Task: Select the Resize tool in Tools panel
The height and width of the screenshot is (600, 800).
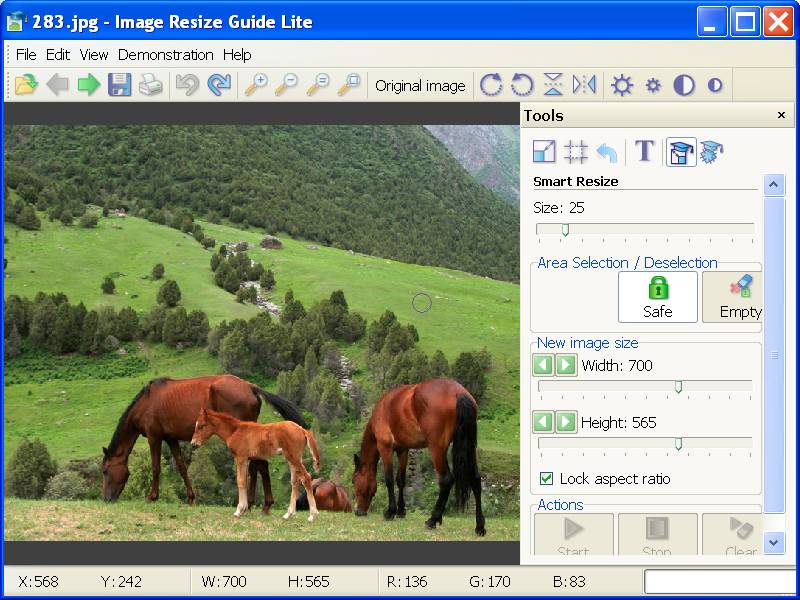Action: click(x=544, y=152)
